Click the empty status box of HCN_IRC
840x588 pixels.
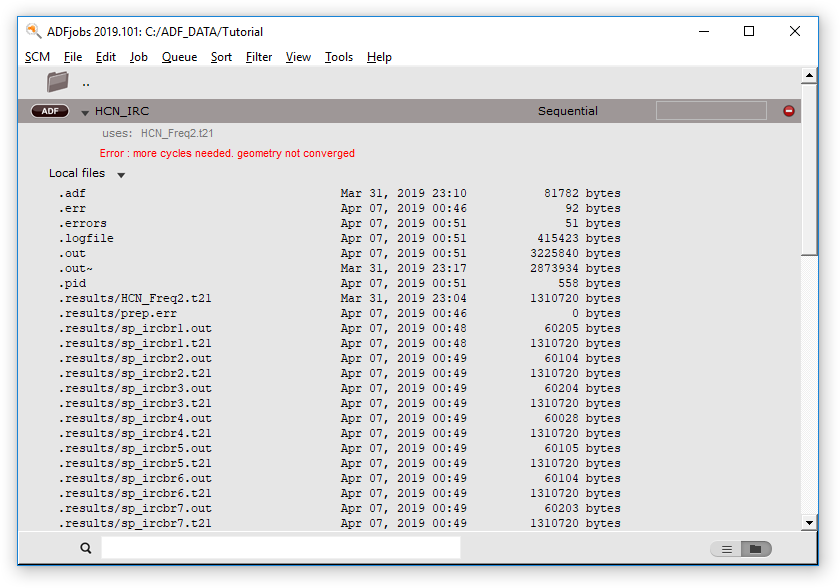tap(711, 111)
